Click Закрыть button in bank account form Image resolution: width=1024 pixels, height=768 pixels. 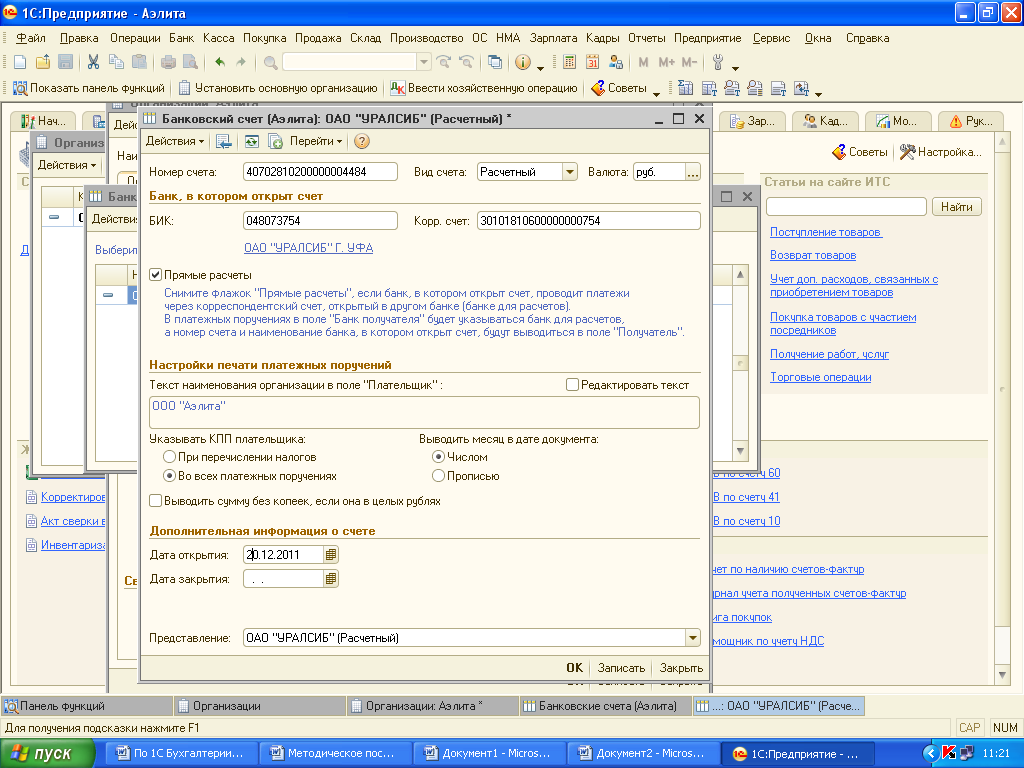[681, 667]
